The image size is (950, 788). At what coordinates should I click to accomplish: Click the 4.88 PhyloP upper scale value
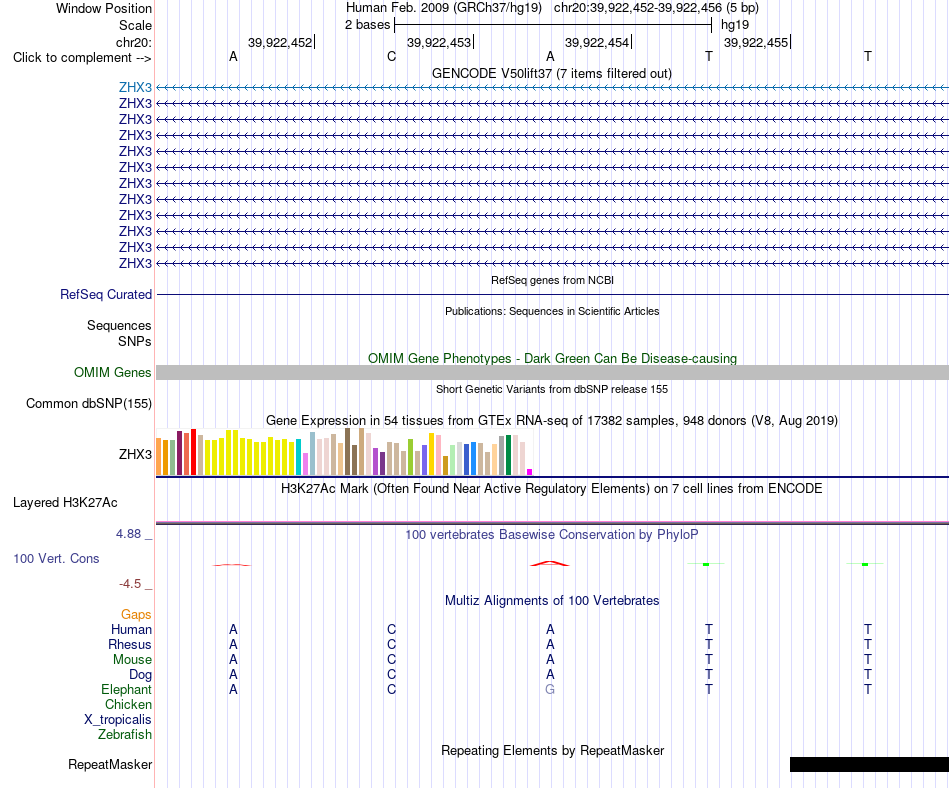point(128,534)
